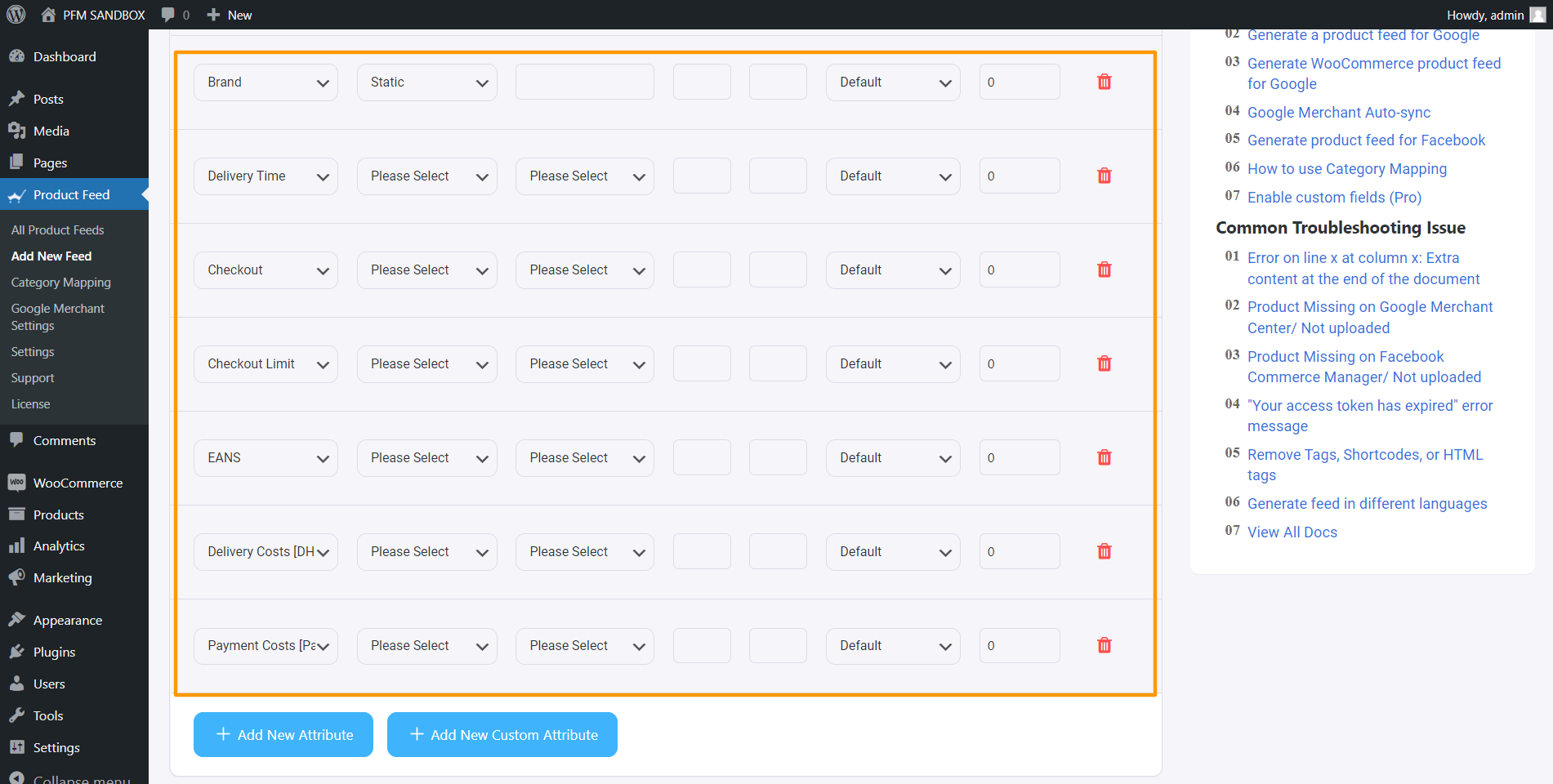Open the value dropdown in EANS row

[x=585, y=458]
